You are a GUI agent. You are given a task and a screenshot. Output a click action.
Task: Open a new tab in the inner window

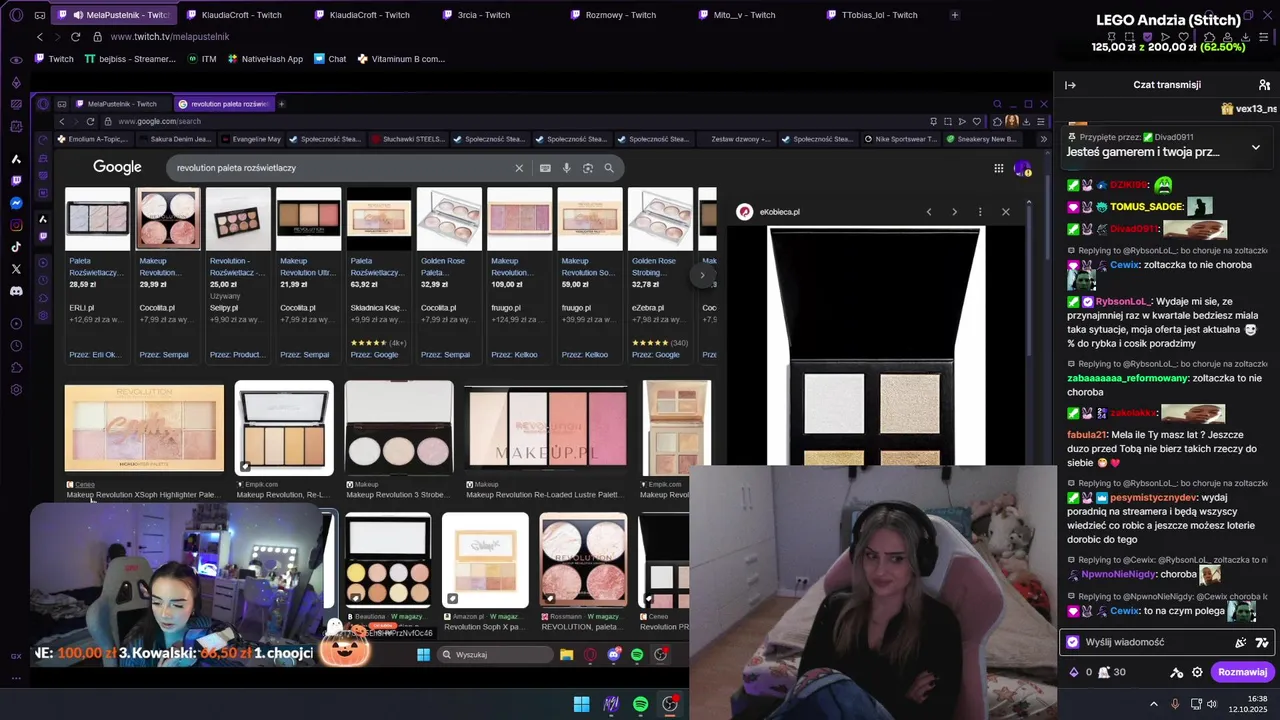click(281, 104)
